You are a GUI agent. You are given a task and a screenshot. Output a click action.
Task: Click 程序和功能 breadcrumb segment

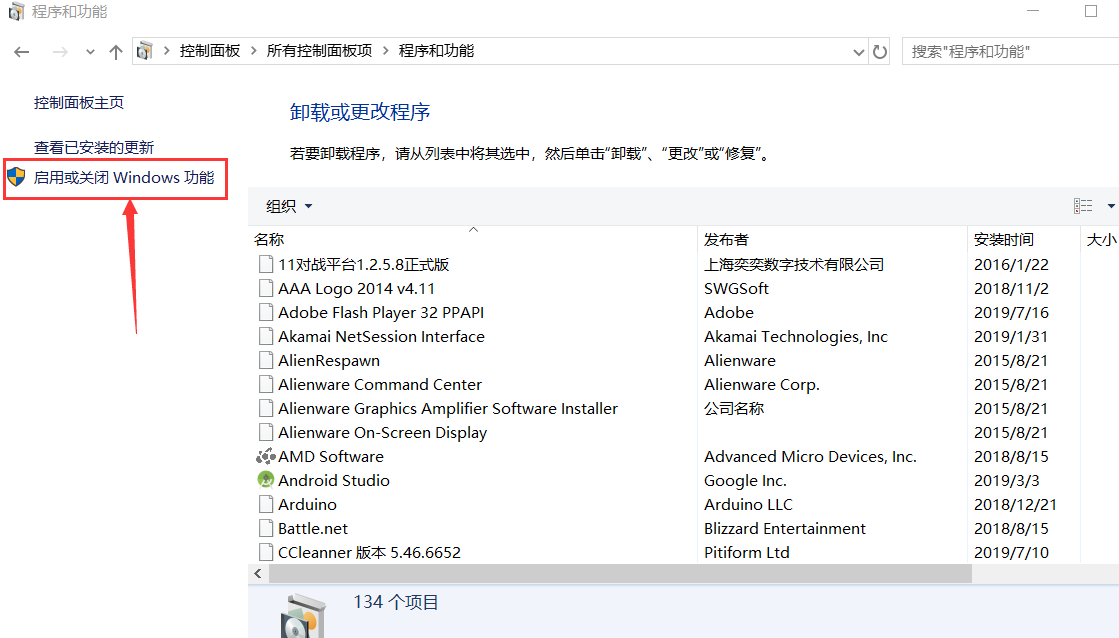(x=436, y=51)
